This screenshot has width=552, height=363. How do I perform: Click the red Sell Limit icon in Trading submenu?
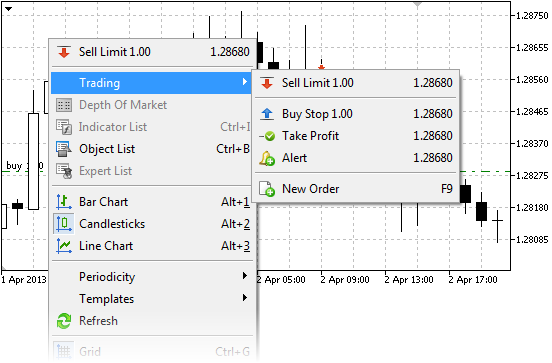coord(267,83)
